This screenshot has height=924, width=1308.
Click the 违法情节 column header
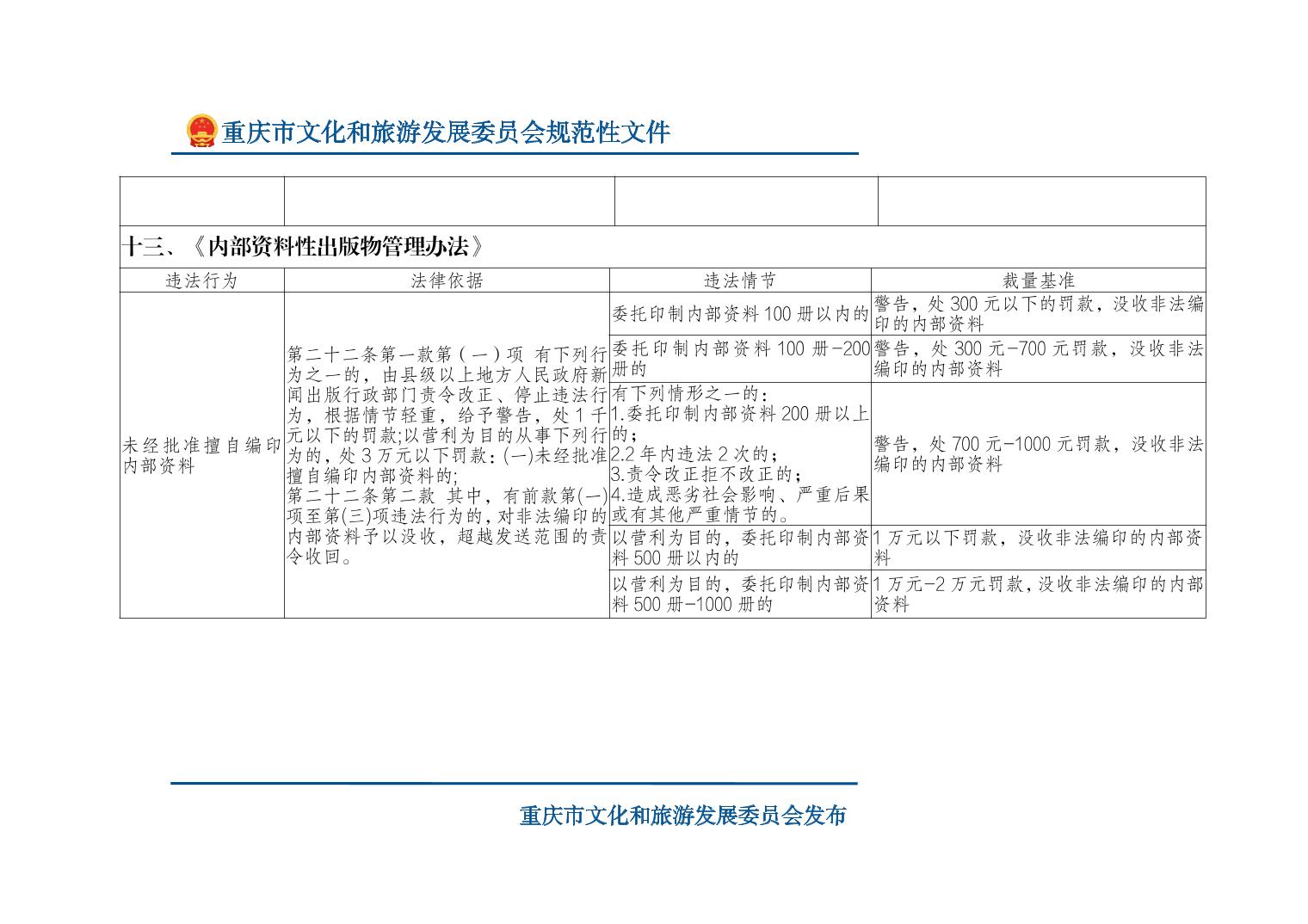pos(740,280)
